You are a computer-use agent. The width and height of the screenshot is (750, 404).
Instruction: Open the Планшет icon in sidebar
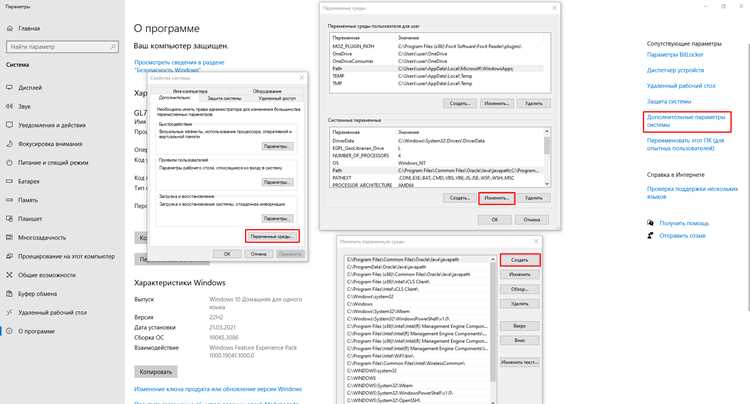pyautogui.click(x=10, y=218)
